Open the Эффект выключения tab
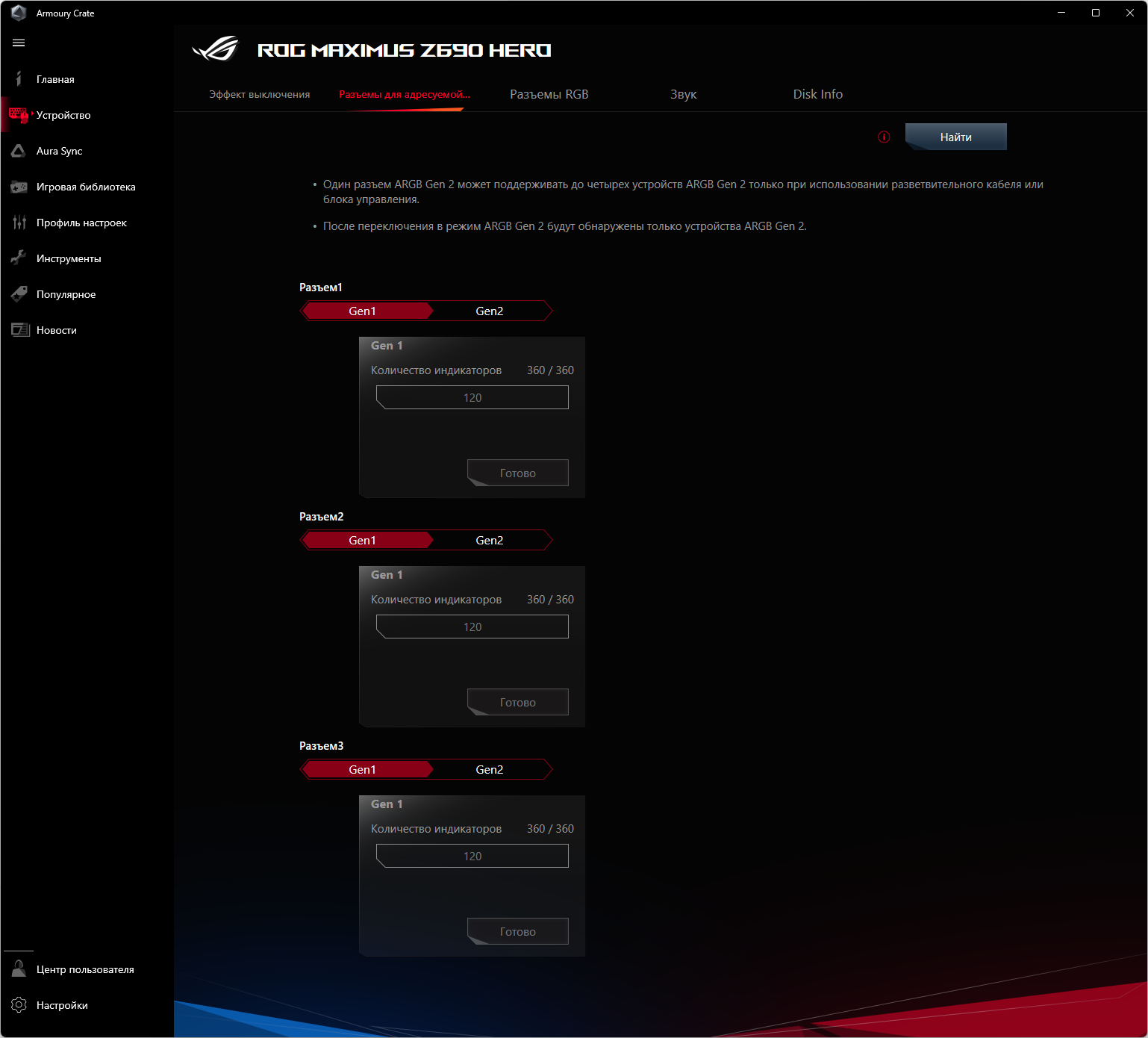This screenshot has width=1148, height=1038. click(x=259, y=94)
